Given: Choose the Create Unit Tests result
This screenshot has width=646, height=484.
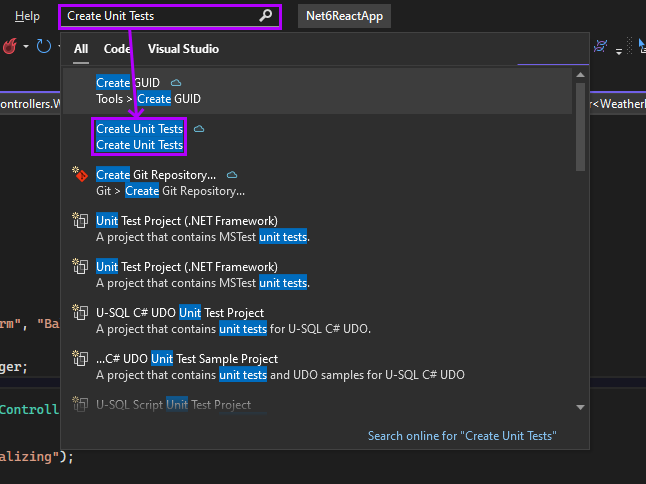Looking at the screenshot, I should click(x=317, y=137).
